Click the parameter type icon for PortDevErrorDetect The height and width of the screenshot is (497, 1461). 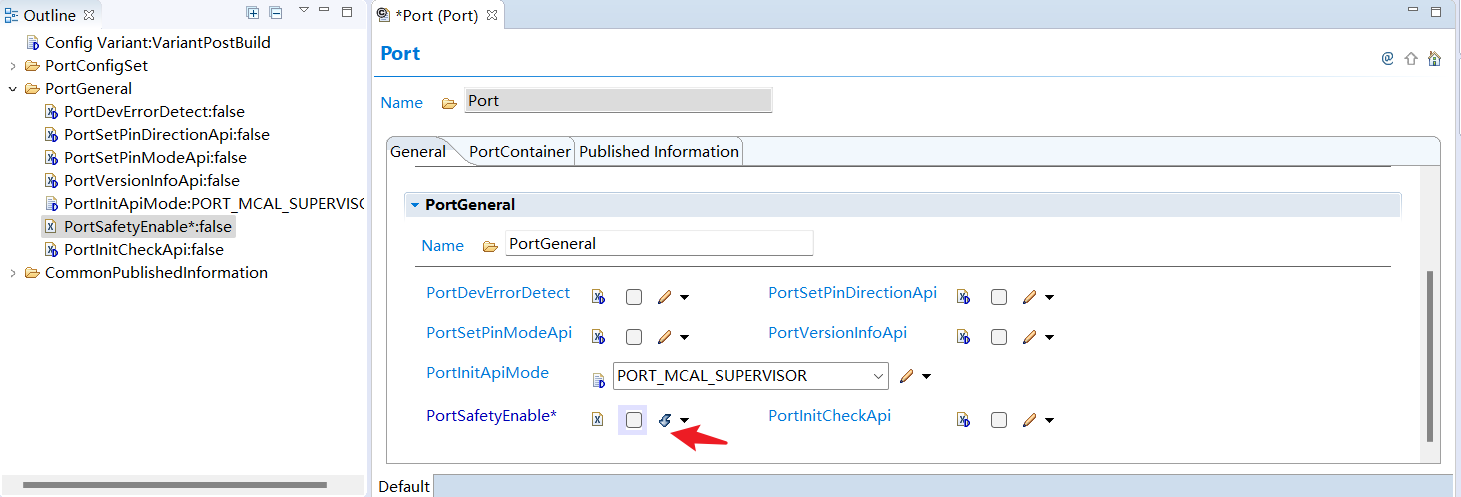pos(598,297)
